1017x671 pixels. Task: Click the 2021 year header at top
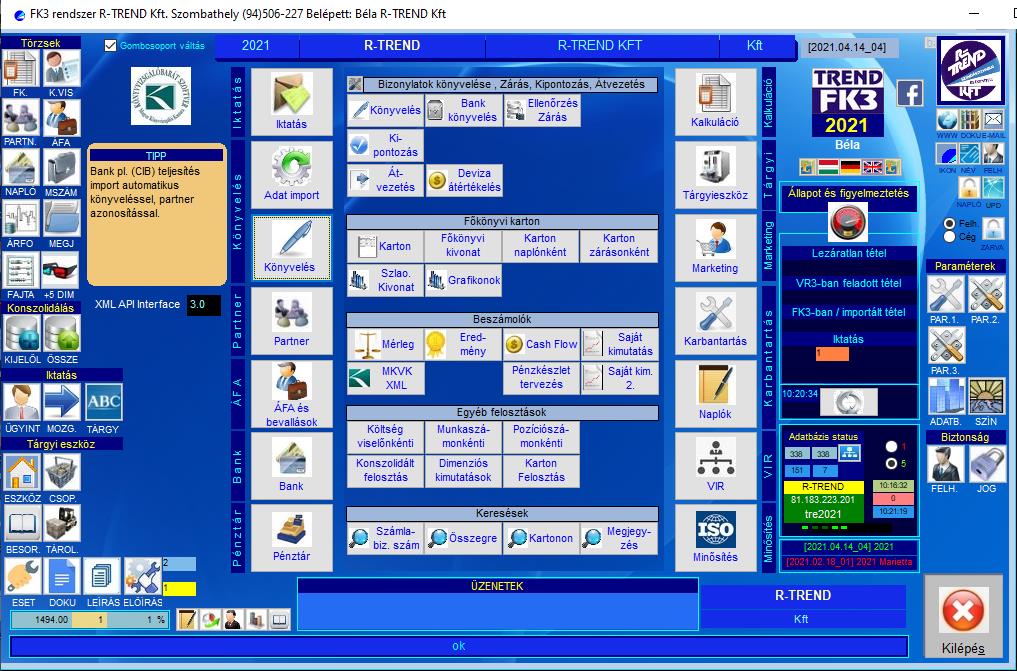click(x=256, y=45)
